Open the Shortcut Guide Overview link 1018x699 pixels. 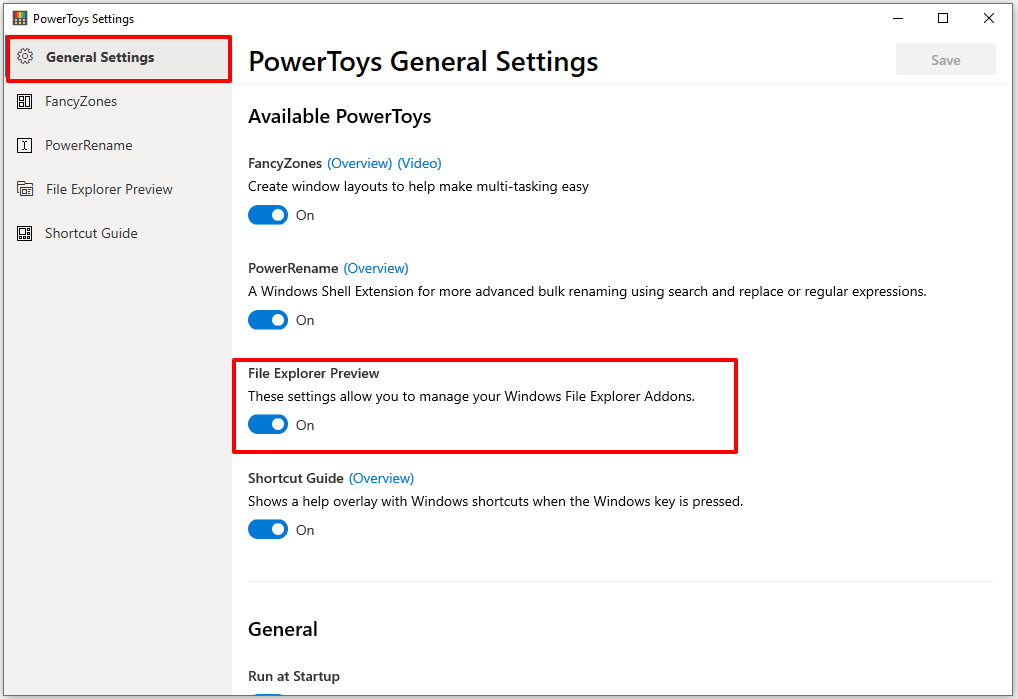click(381, 478)
